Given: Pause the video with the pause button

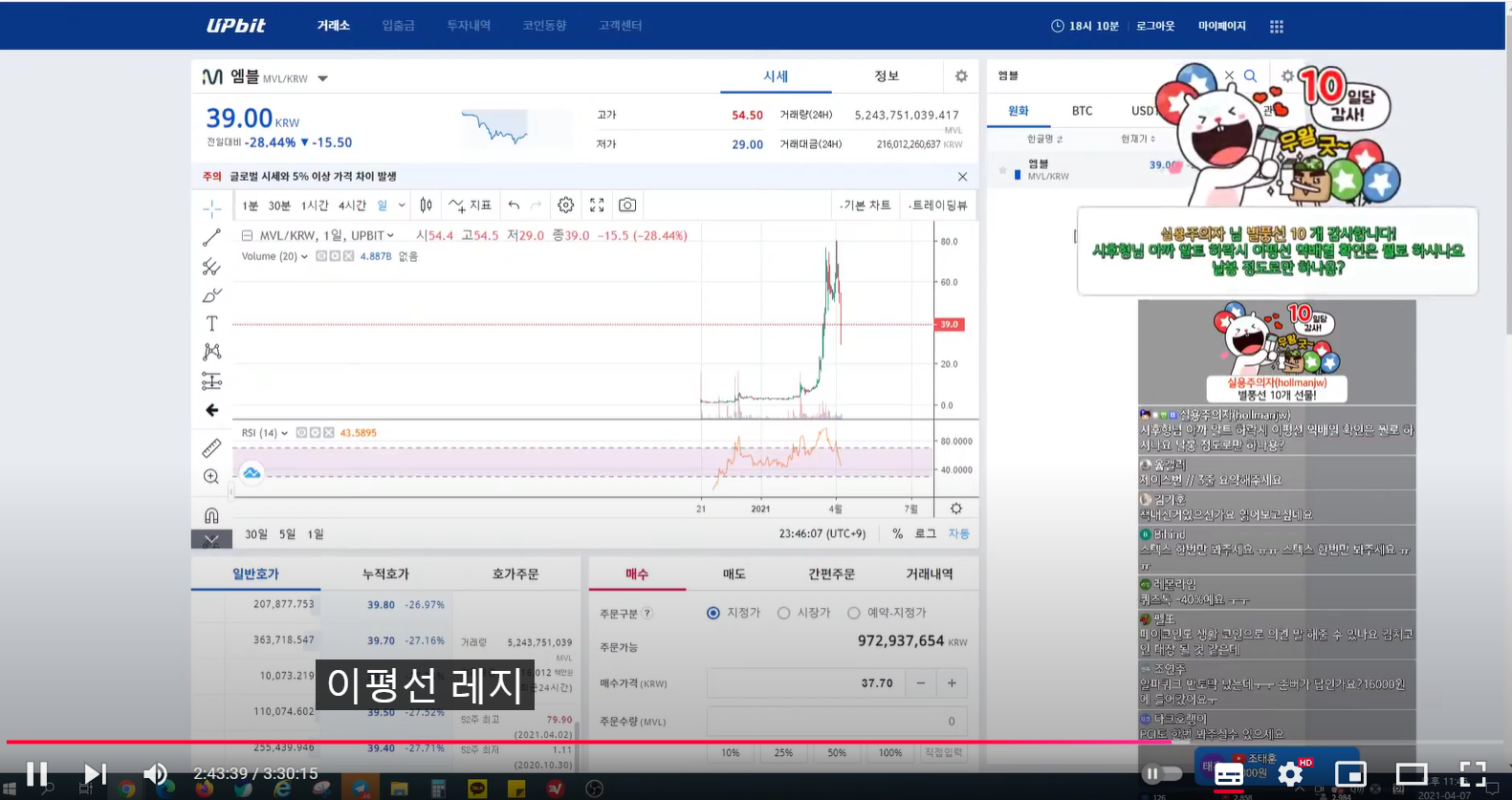Looking at the screenshot, I should 36,773.
